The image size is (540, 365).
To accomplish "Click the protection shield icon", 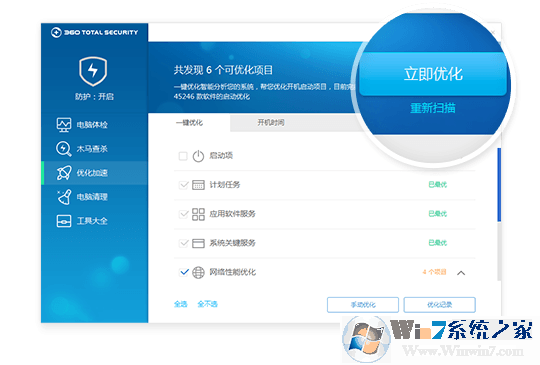I will click(x=93, y=71).
